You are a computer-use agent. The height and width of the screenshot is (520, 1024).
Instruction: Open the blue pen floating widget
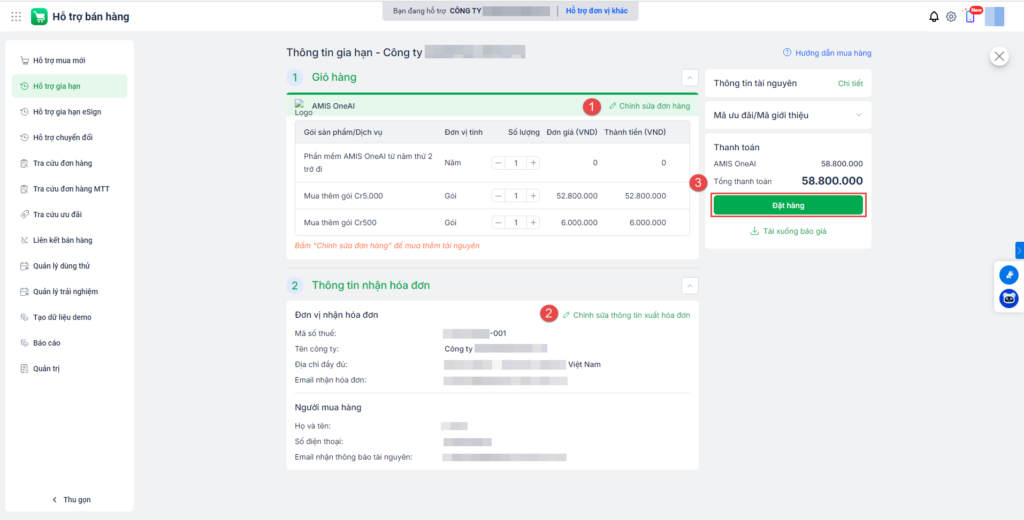coord(1009,275)
